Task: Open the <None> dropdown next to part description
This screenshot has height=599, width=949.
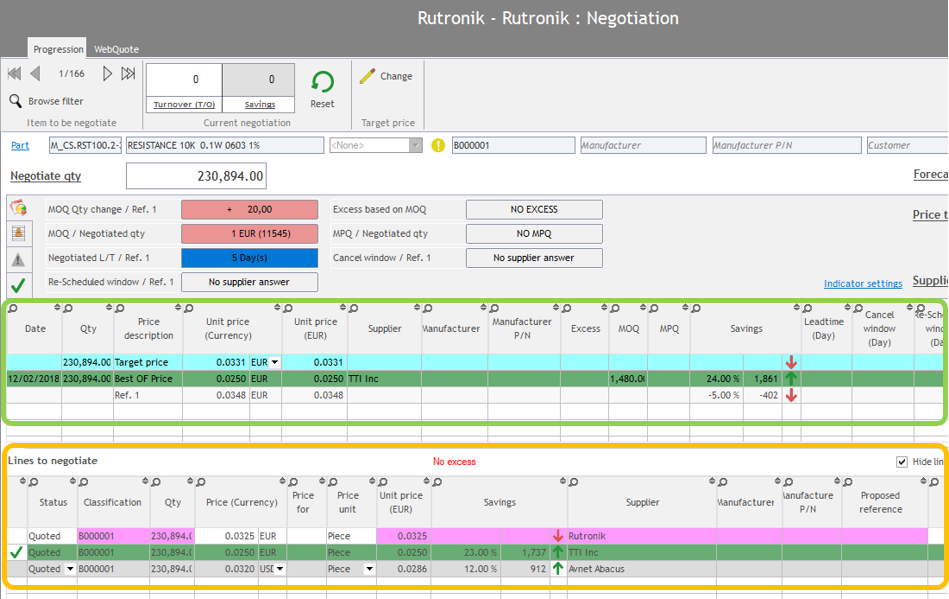Action: (416, 146)
